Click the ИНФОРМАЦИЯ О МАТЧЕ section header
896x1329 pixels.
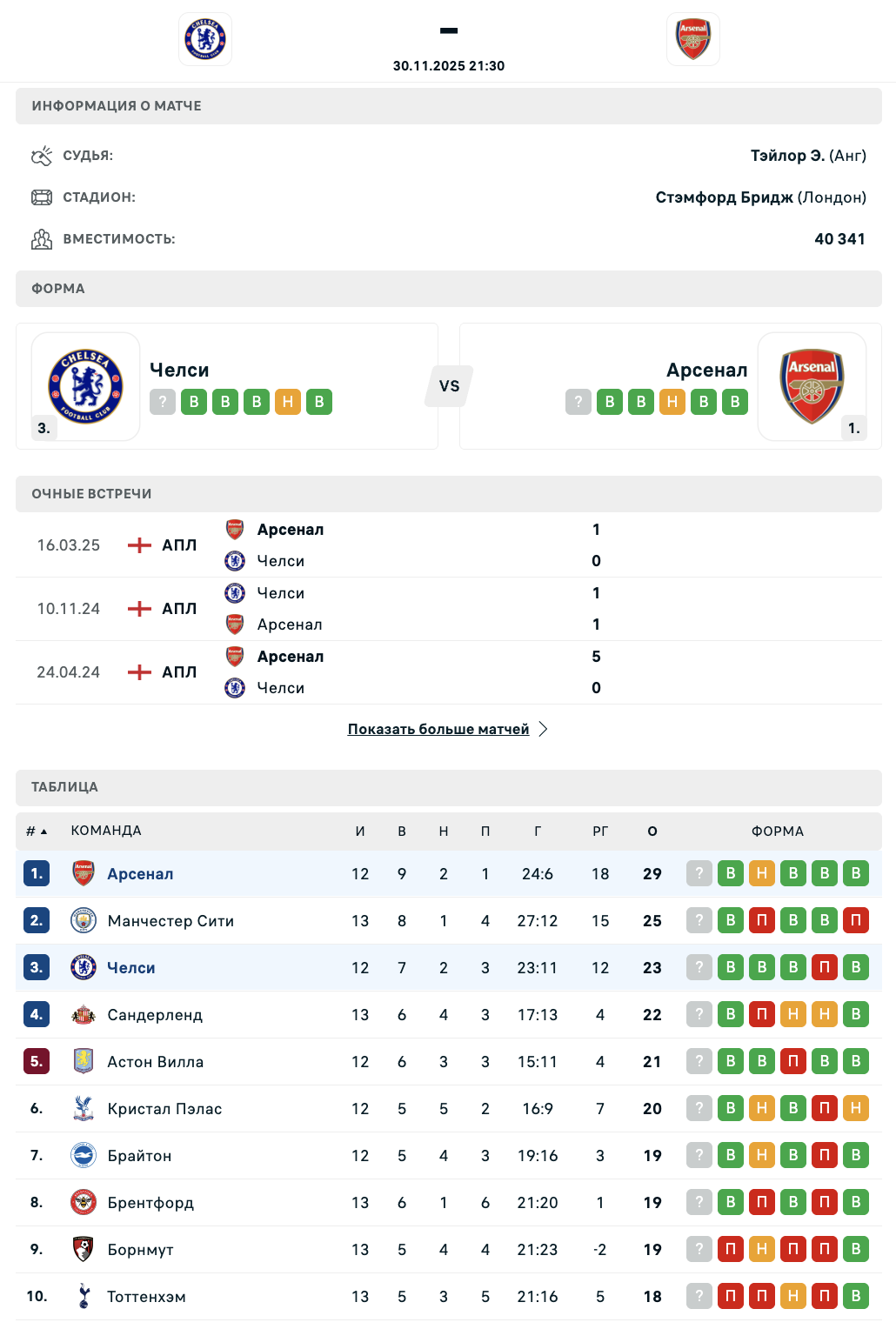[117, 106]
